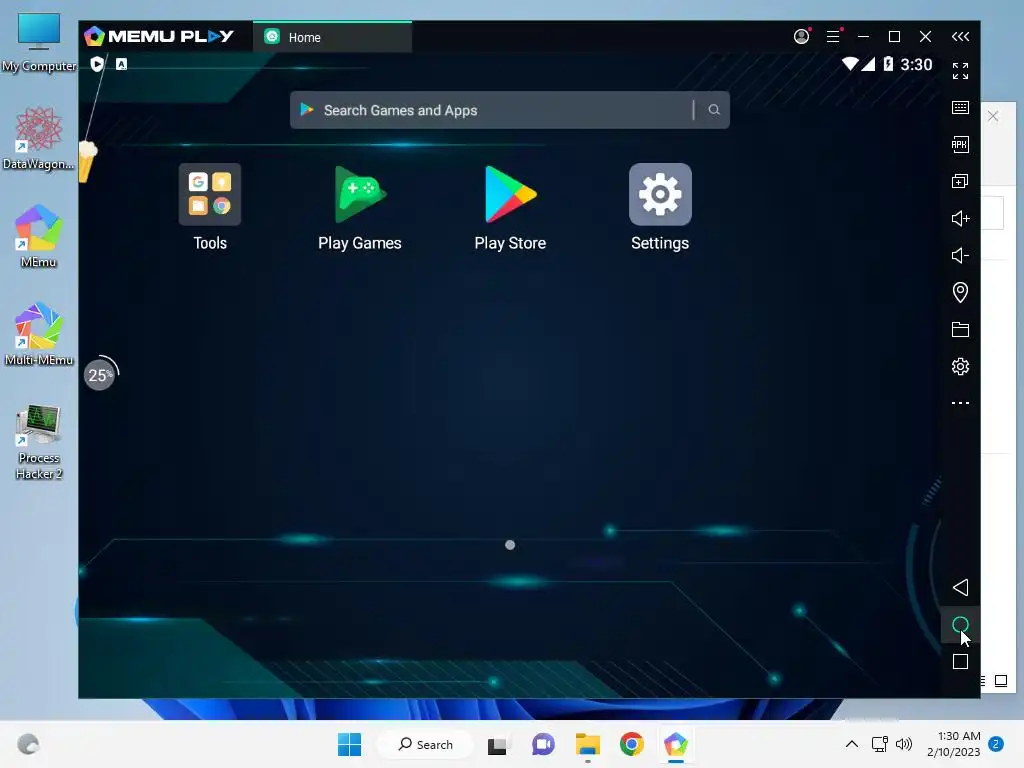Select the Process Hacker 2 shortcut
This screenshot has width=1024, height=768.
[39, 442]
